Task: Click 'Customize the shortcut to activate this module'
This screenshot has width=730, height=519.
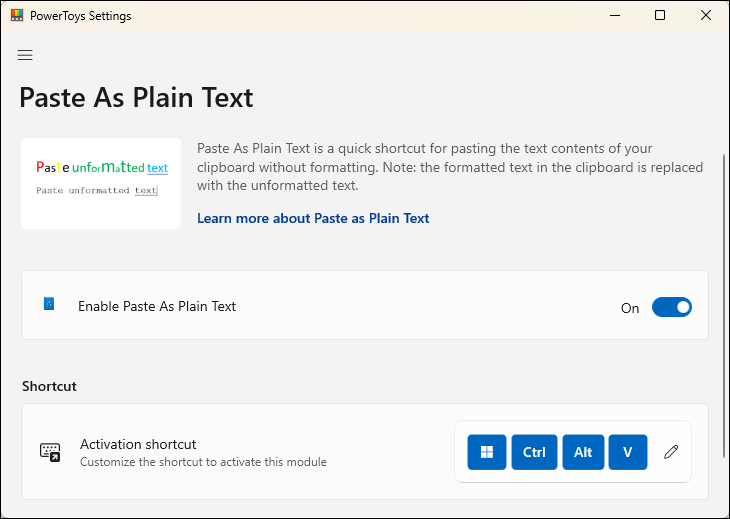Action: tap(203, 462)
